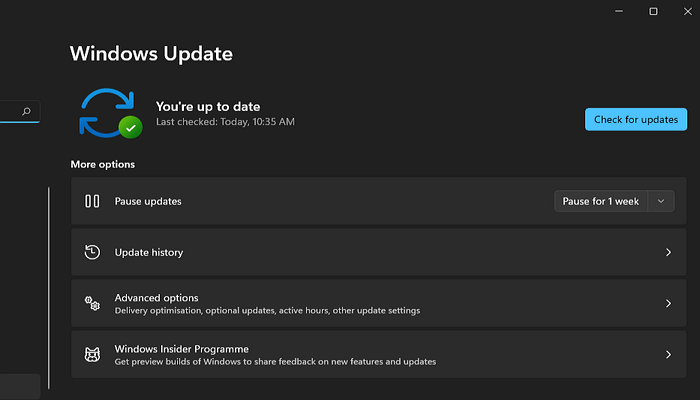This screenshot has height=400, width=700.
Task: Click inside the settings search field
Action: pyautogui.click(x=8, y=112)
